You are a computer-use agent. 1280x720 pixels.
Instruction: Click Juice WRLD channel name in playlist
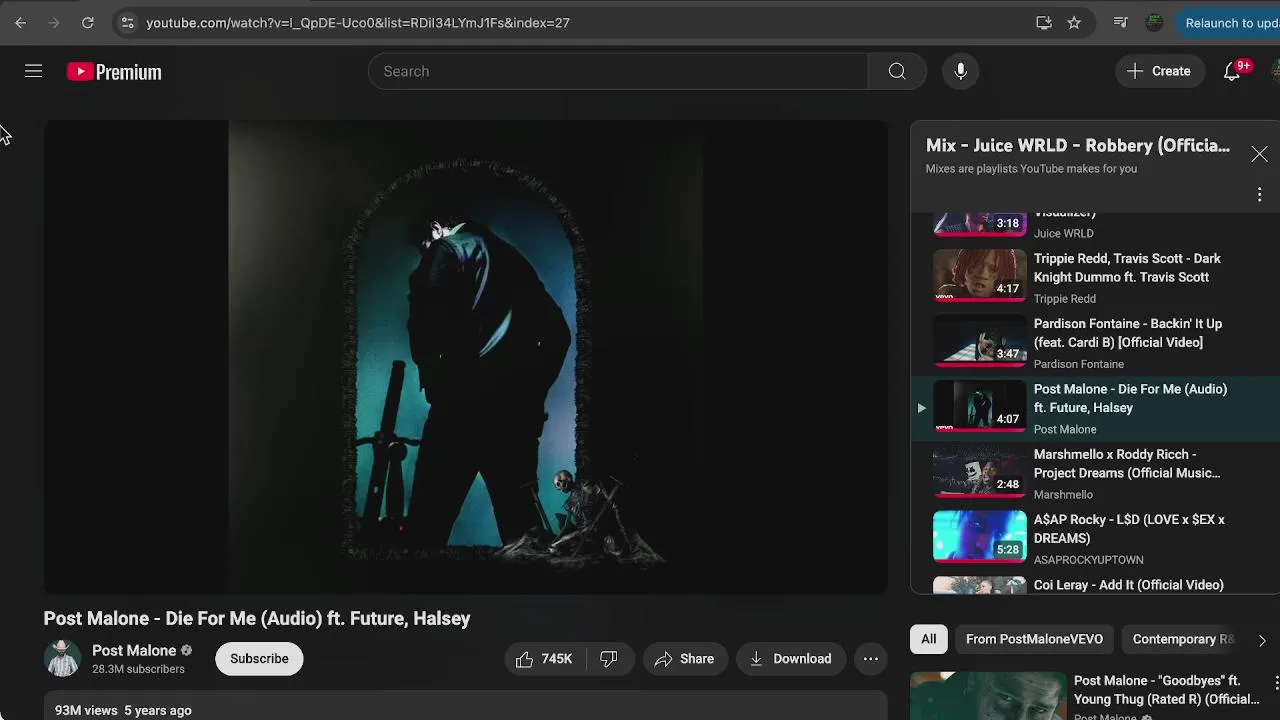click(1063, 233)
